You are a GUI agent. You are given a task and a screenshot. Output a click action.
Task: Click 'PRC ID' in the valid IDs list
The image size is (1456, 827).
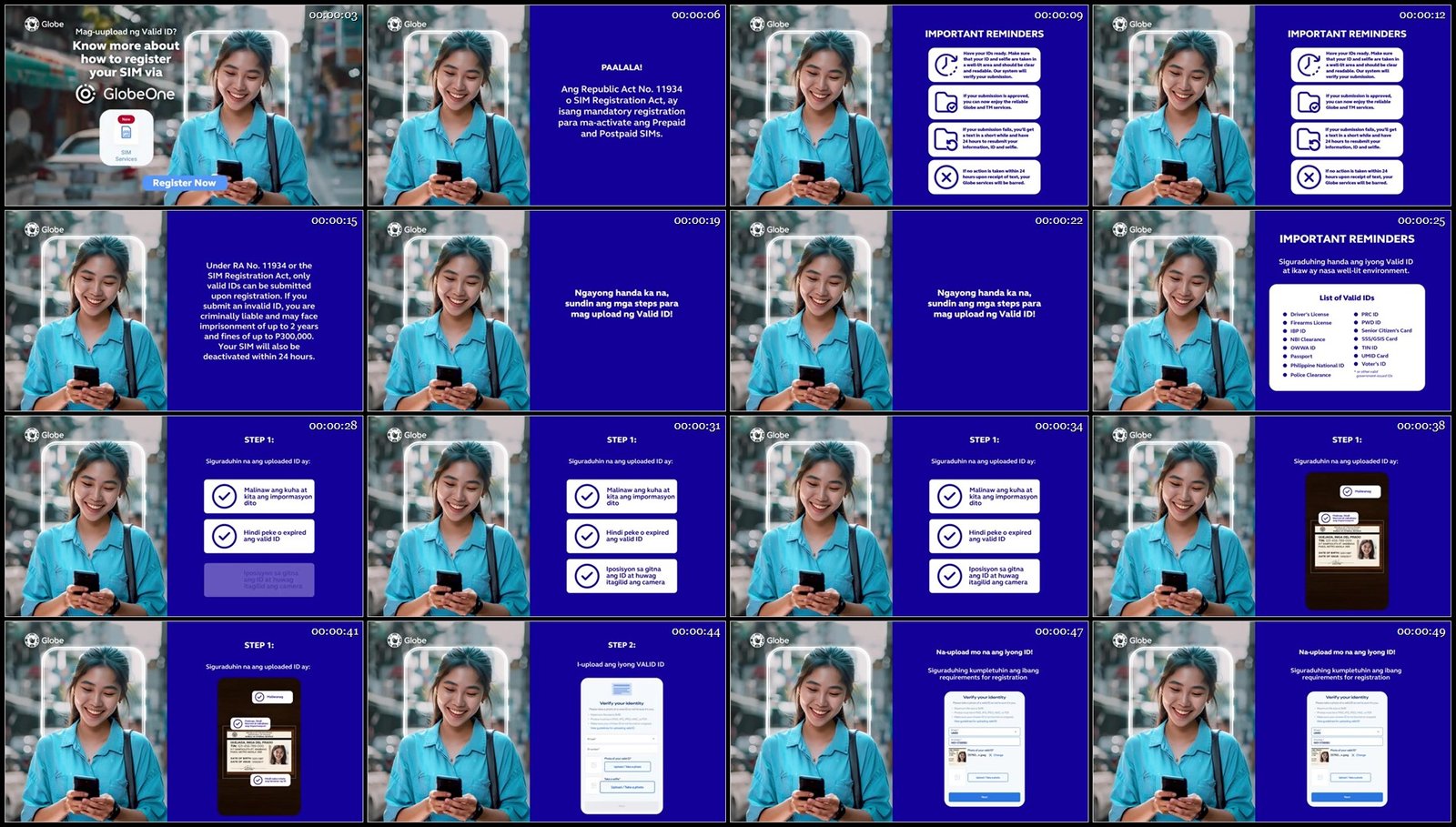click(x=1370, y=314)
